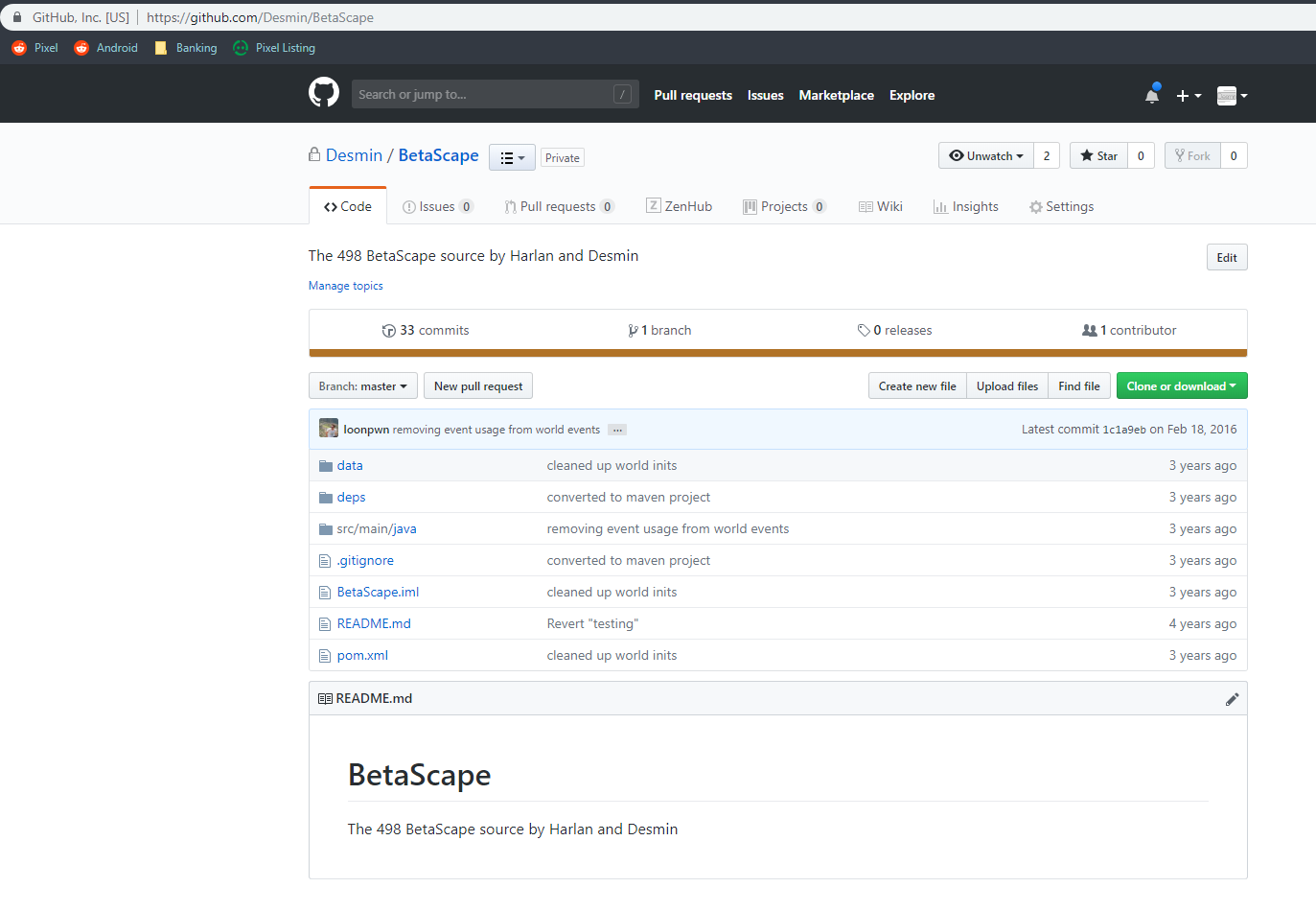
Task: Open the Wiki tab
Action: point(881,206)
